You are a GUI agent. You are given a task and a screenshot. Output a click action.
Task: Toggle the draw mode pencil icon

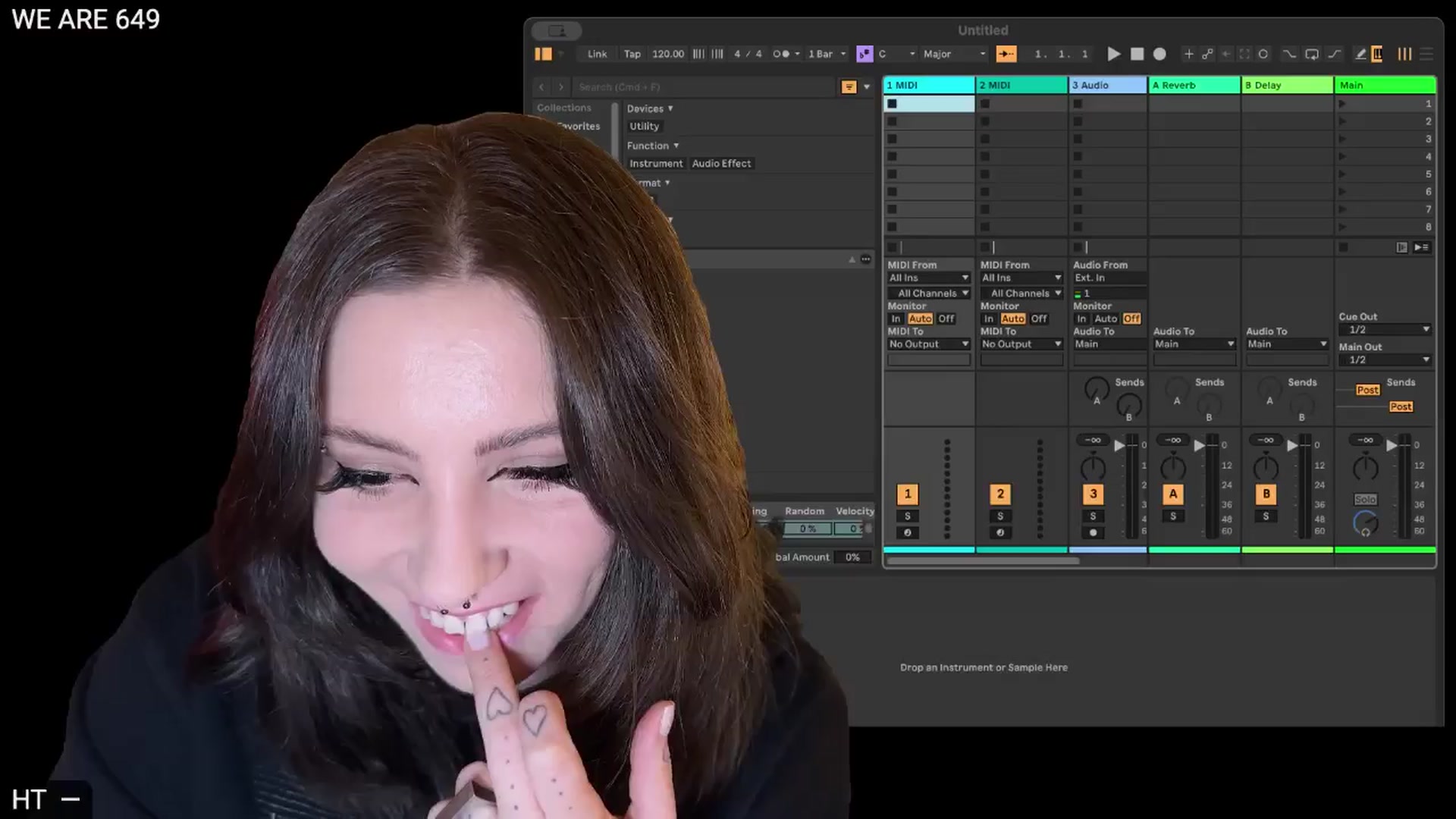click(x=1360, y=54)
